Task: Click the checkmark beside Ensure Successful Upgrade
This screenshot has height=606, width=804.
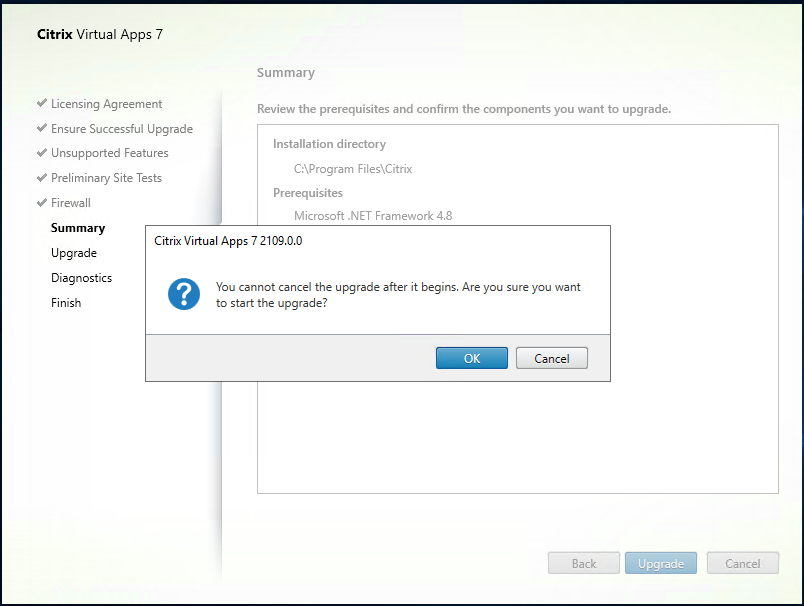Action: click(x=42, y=128)
